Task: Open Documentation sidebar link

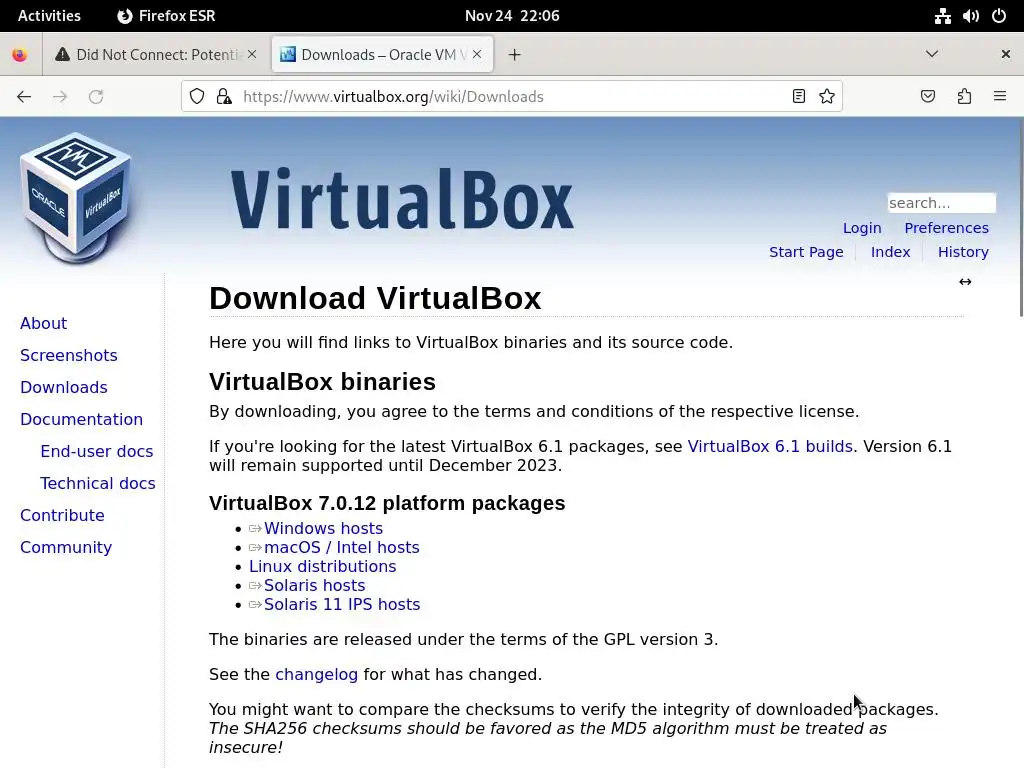Action: click(81, 419)
